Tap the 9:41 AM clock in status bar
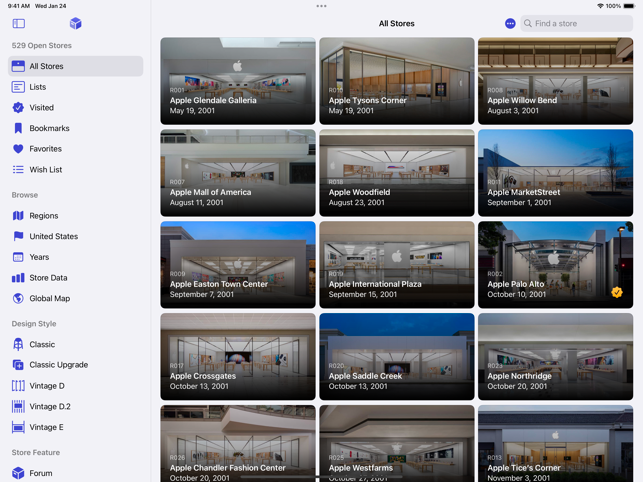This screenshot has height=482, width=643. coord(19,6)
